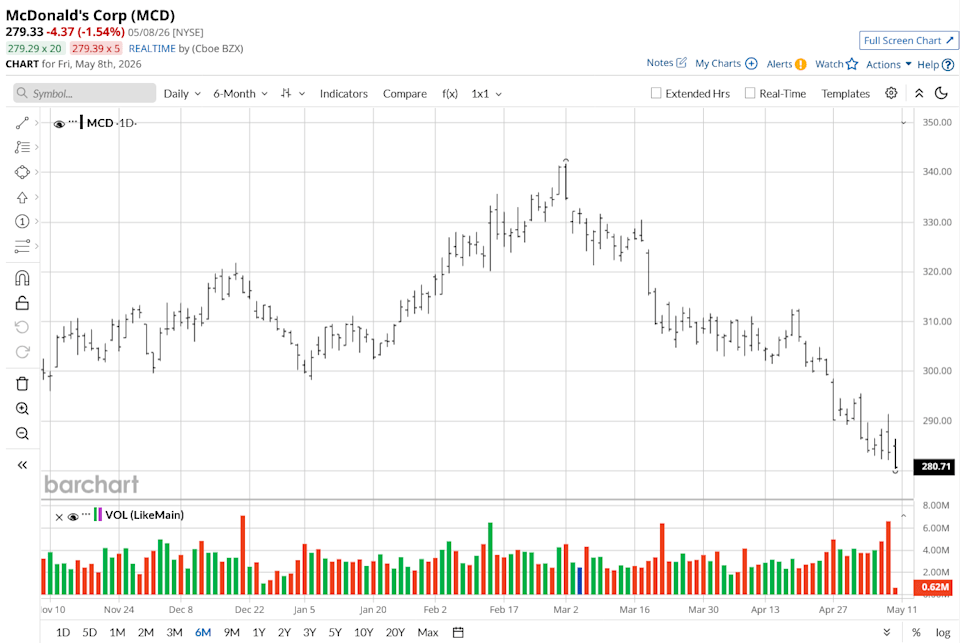Collapse the volume pane chevron

[903, 516]
